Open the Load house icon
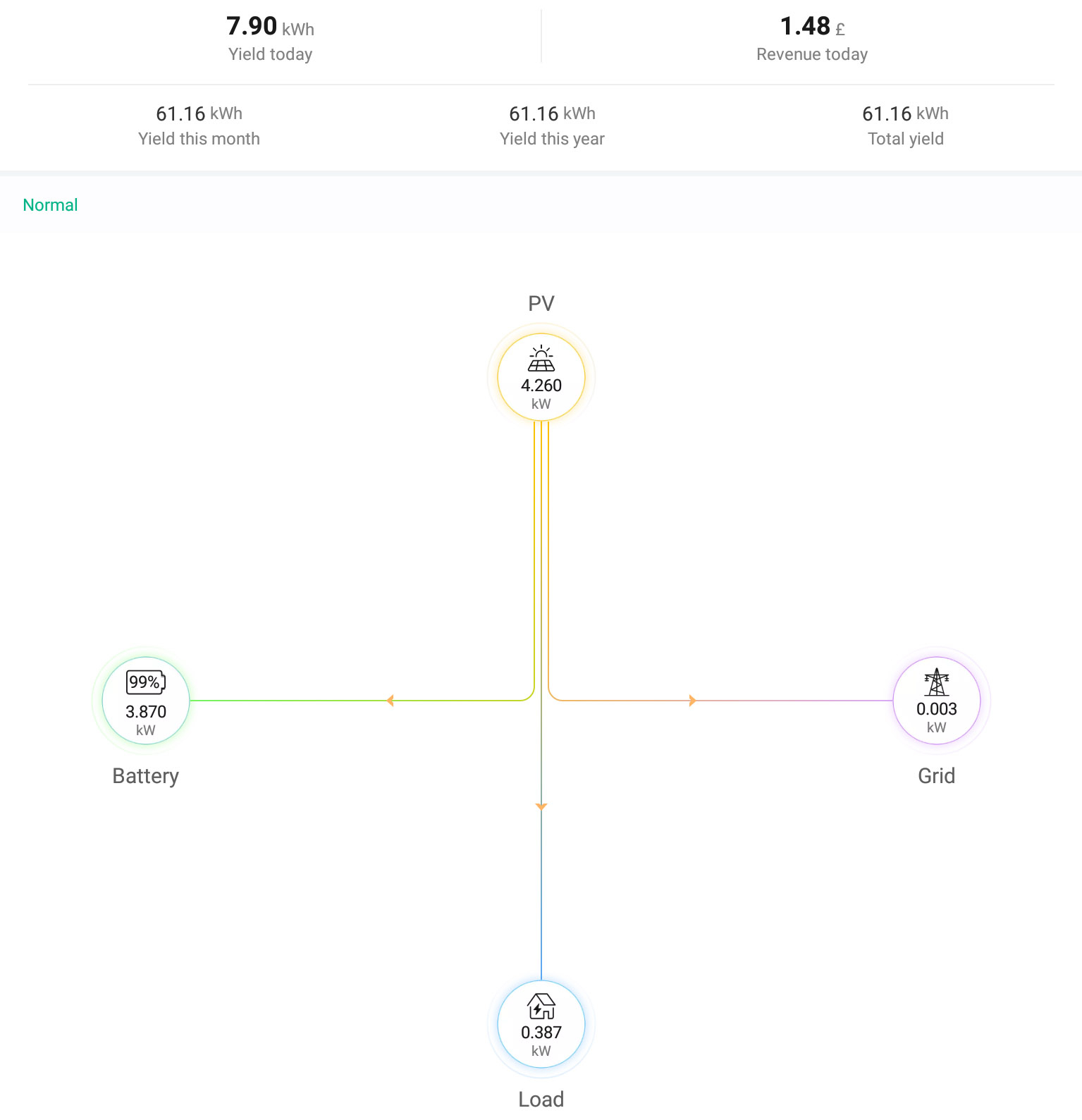This screenshot has width=1082, height=1120. click(541, 1006)
